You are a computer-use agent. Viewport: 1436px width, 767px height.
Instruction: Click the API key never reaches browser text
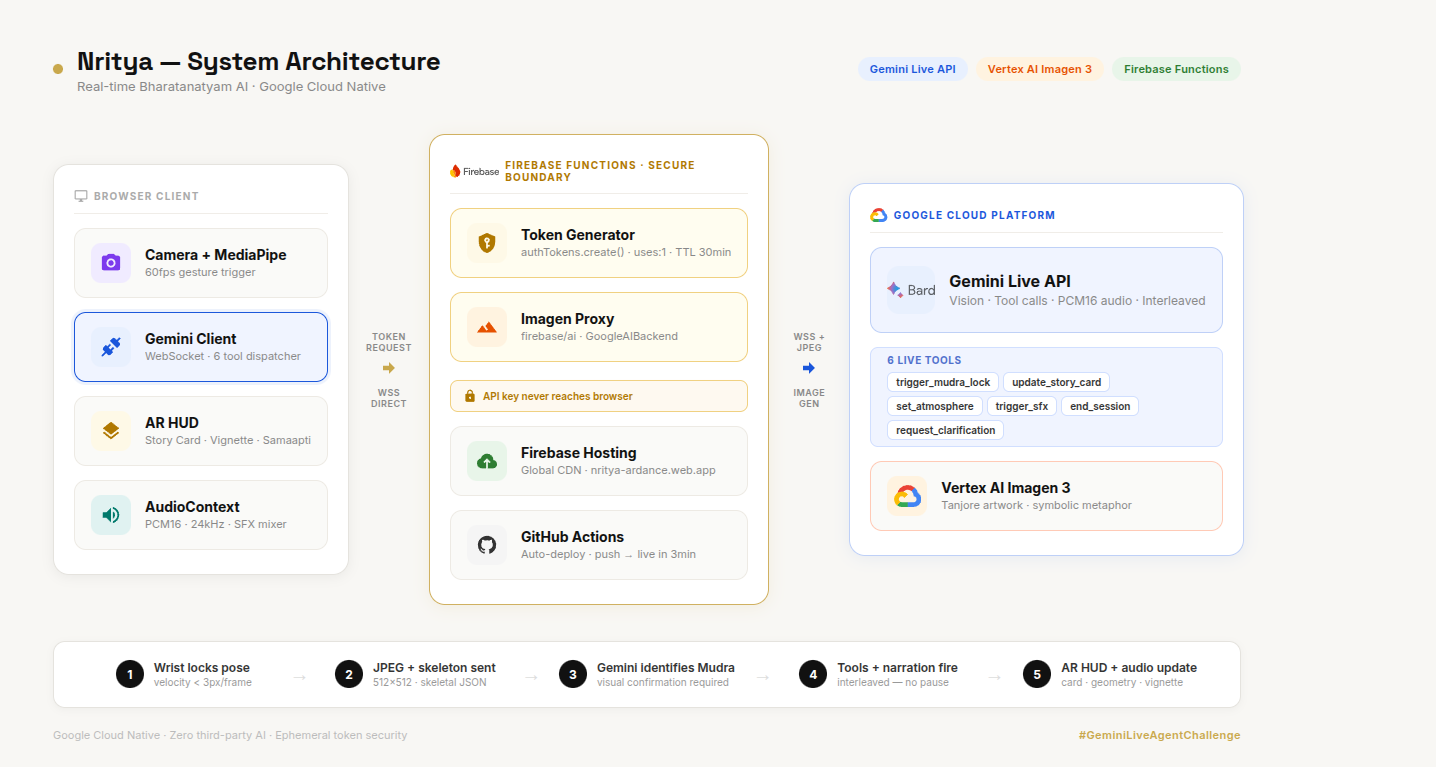pyautogui.click(x=558, y=396)
